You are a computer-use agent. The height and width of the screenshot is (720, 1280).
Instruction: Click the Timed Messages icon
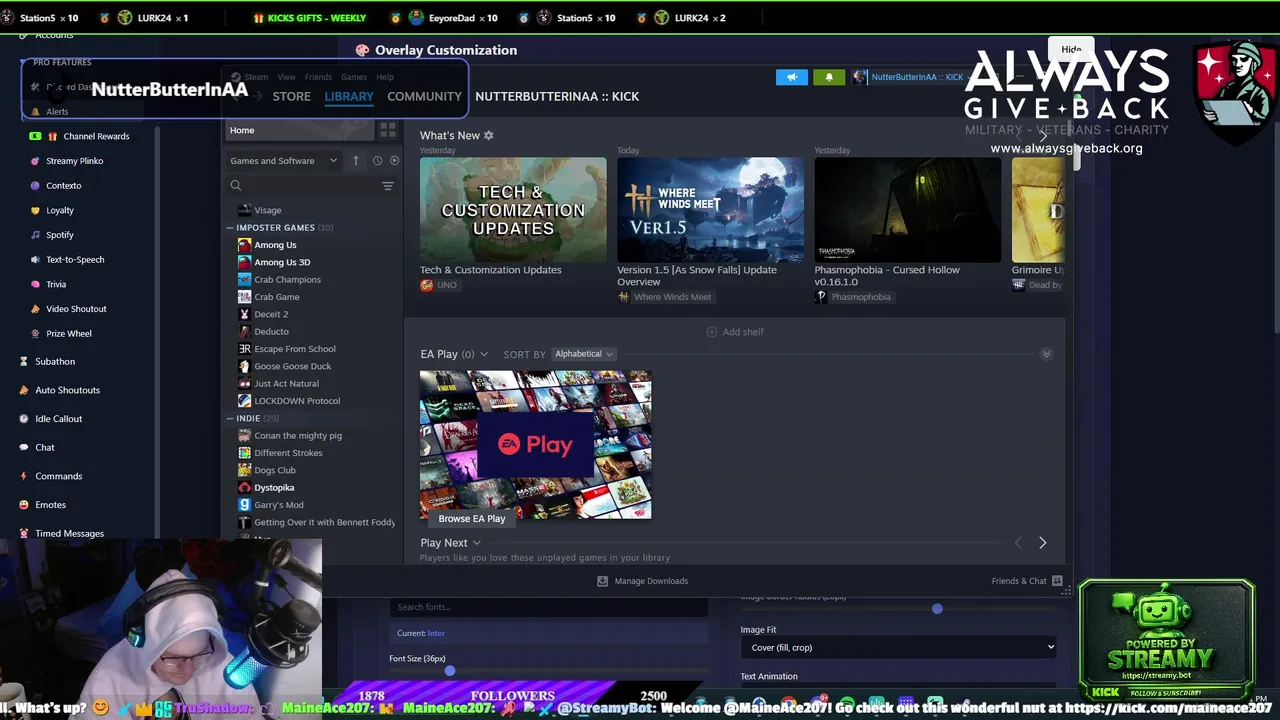[24, 533]
